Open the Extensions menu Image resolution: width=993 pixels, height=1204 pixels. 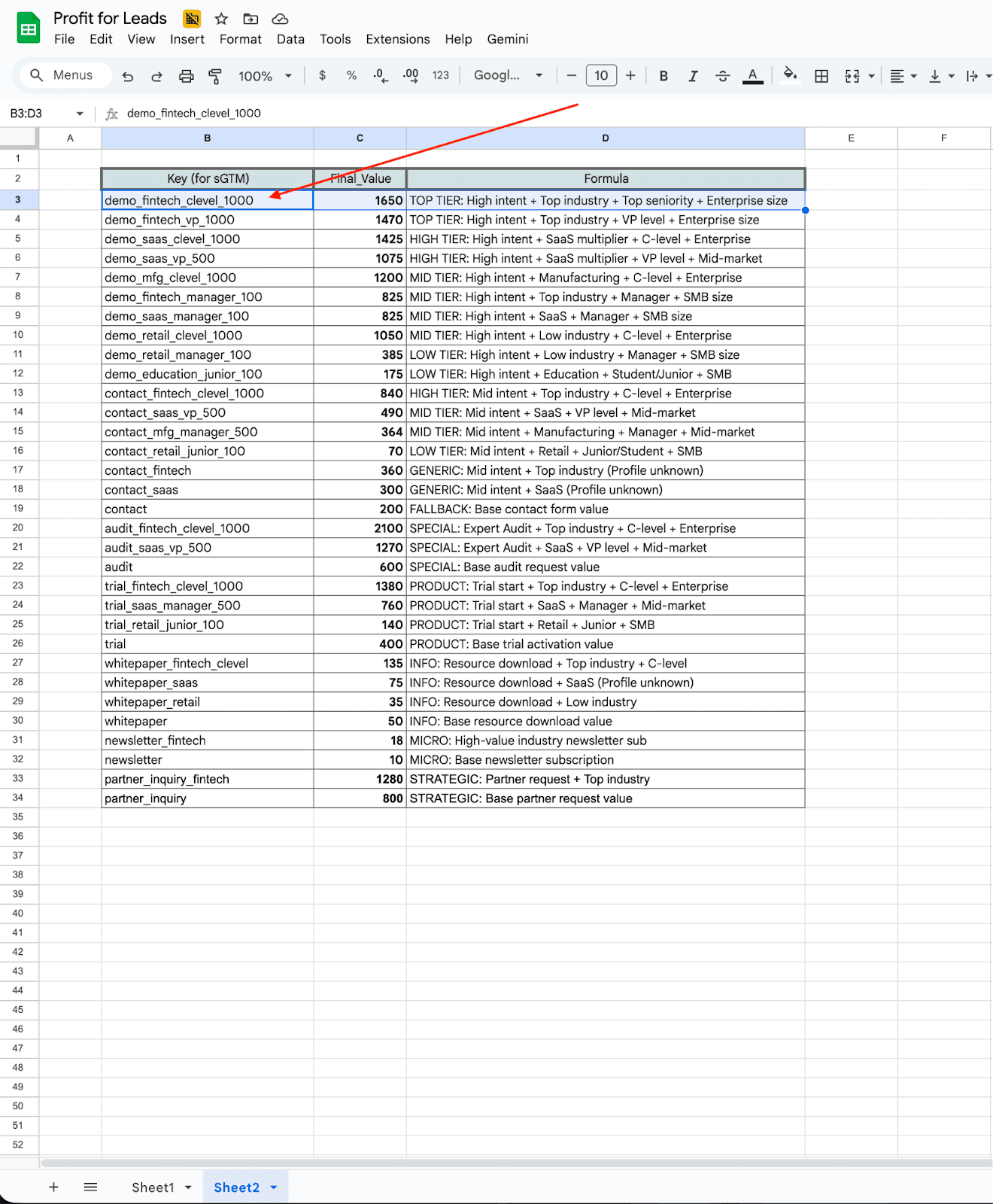tap(397, 39)
